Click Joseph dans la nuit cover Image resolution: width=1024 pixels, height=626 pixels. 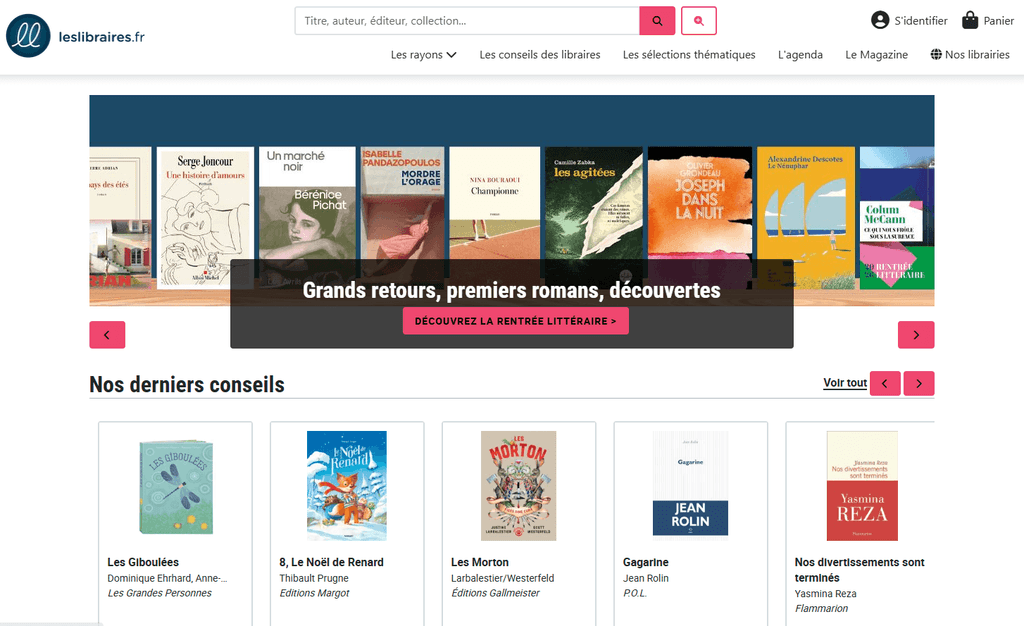click(x=699, y=204)
